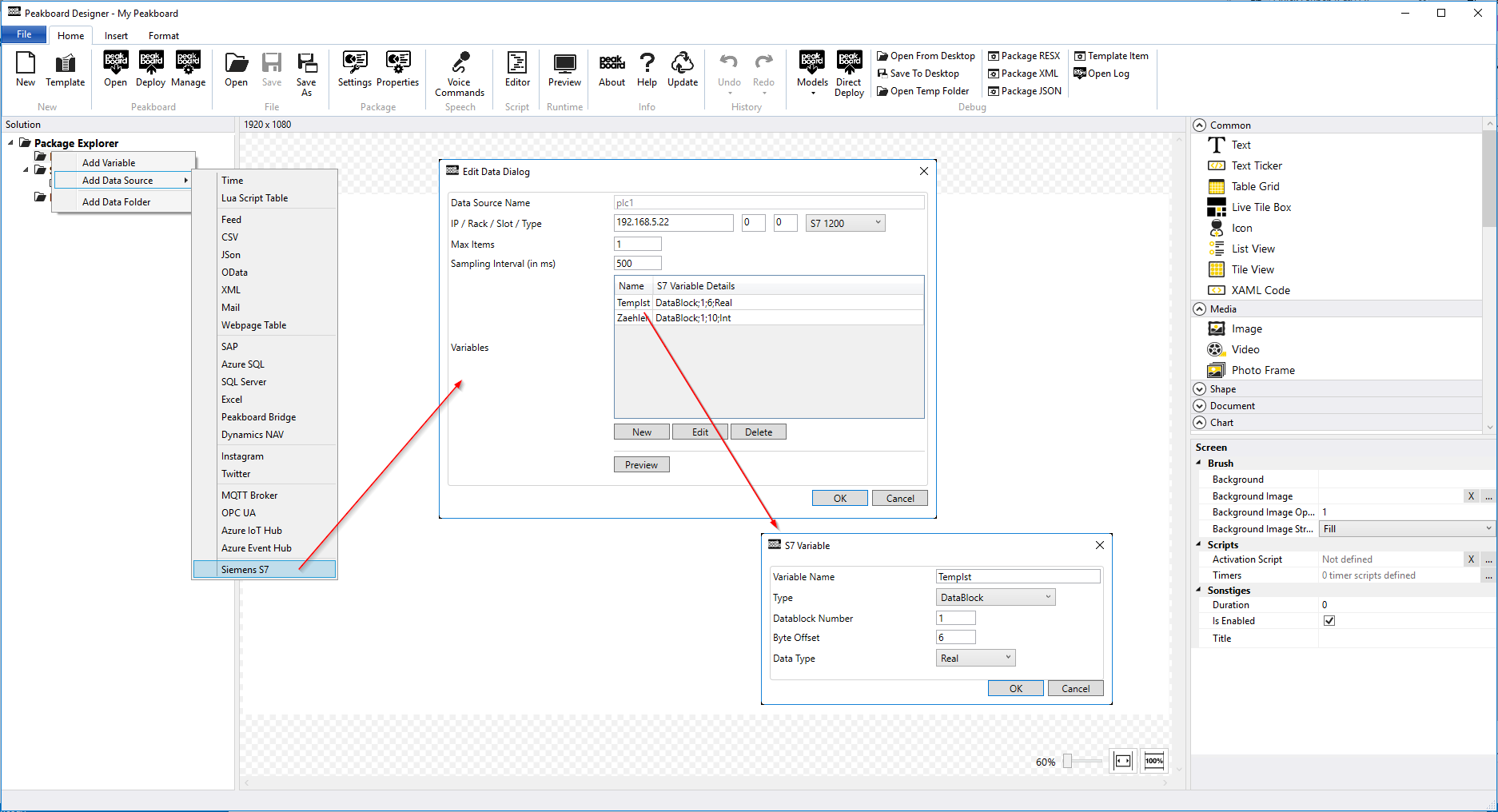Select the Table Grid control
The height and width of the screenshot is (812, 1498).
(x=1255, y=186)
